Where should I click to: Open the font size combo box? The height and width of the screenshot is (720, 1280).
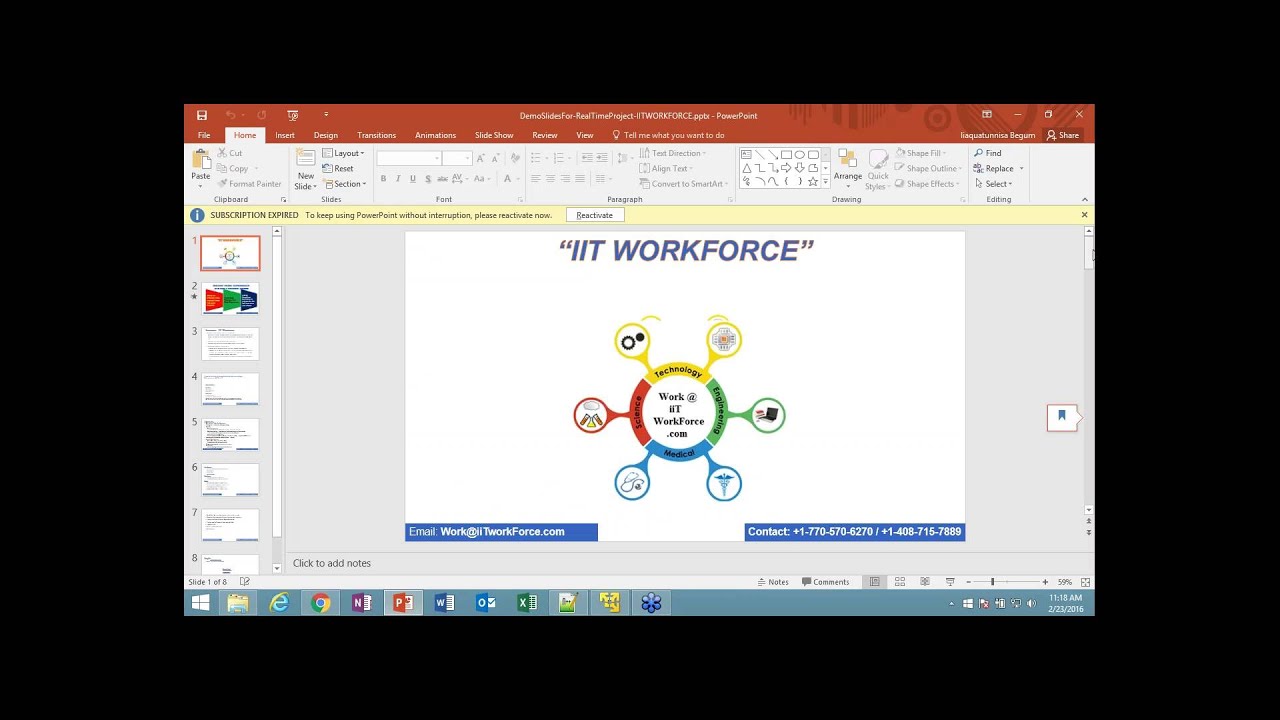457,158
